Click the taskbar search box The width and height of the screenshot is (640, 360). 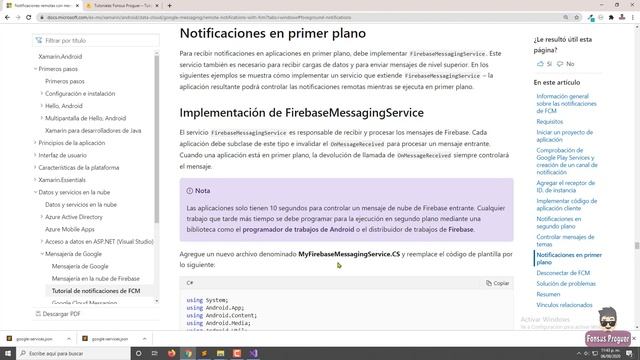coord(73,353)
